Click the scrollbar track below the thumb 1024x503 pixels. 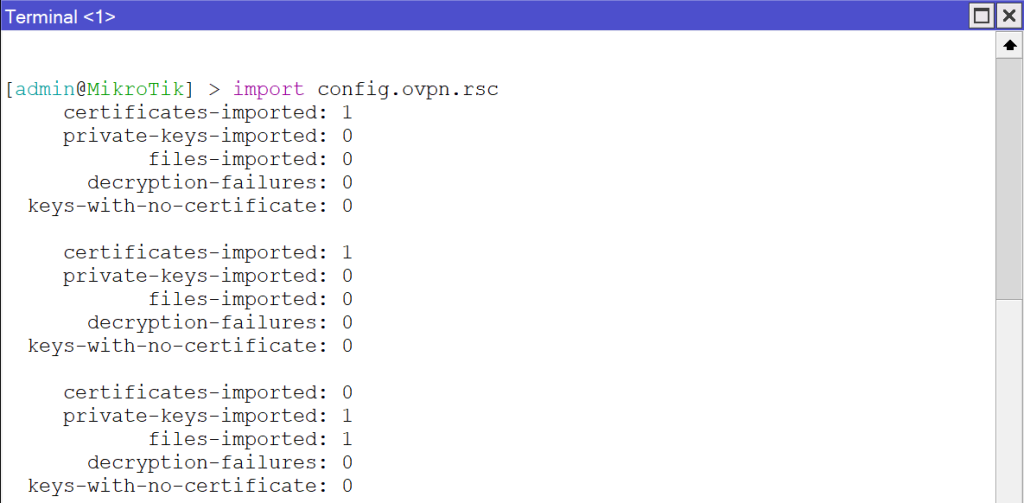(x=1010, y=400)
